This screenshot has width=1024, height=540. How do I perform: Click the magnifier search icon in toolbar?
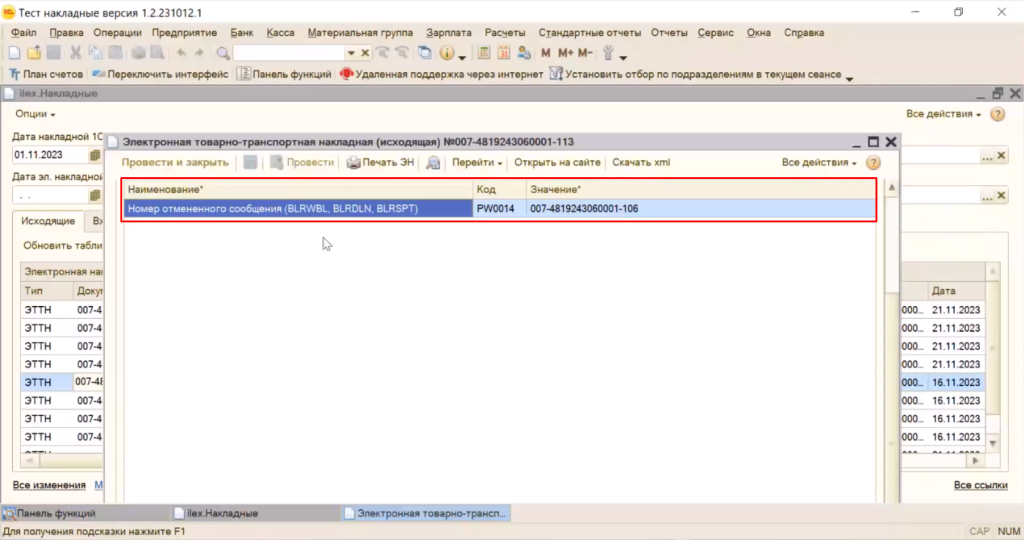coord(223,53)
